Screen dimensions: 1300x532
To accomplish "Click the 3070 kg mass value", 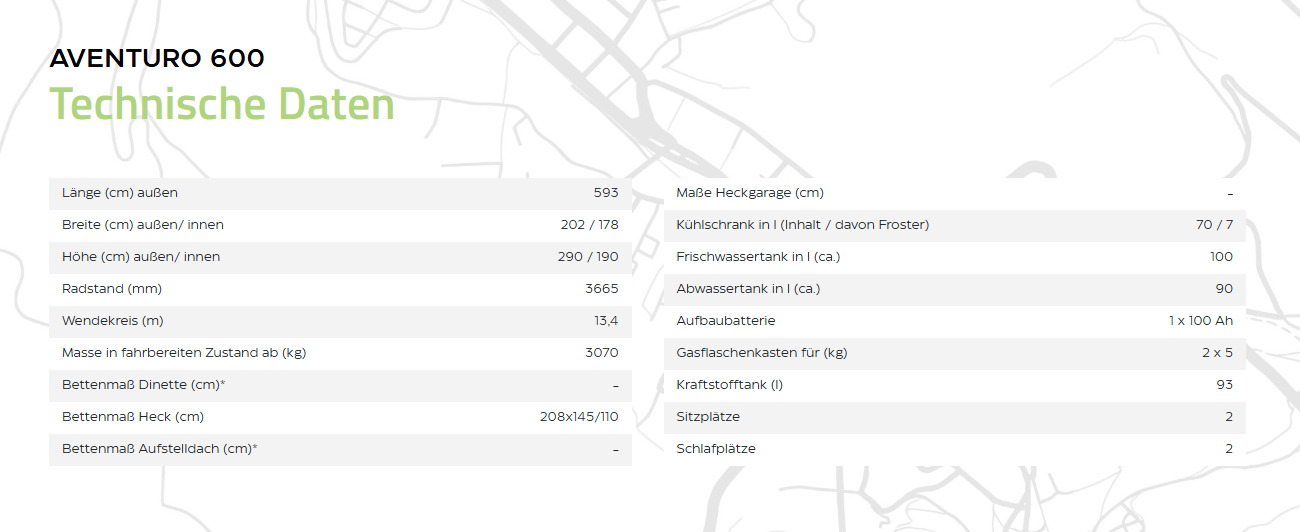I will coord(601,353).
